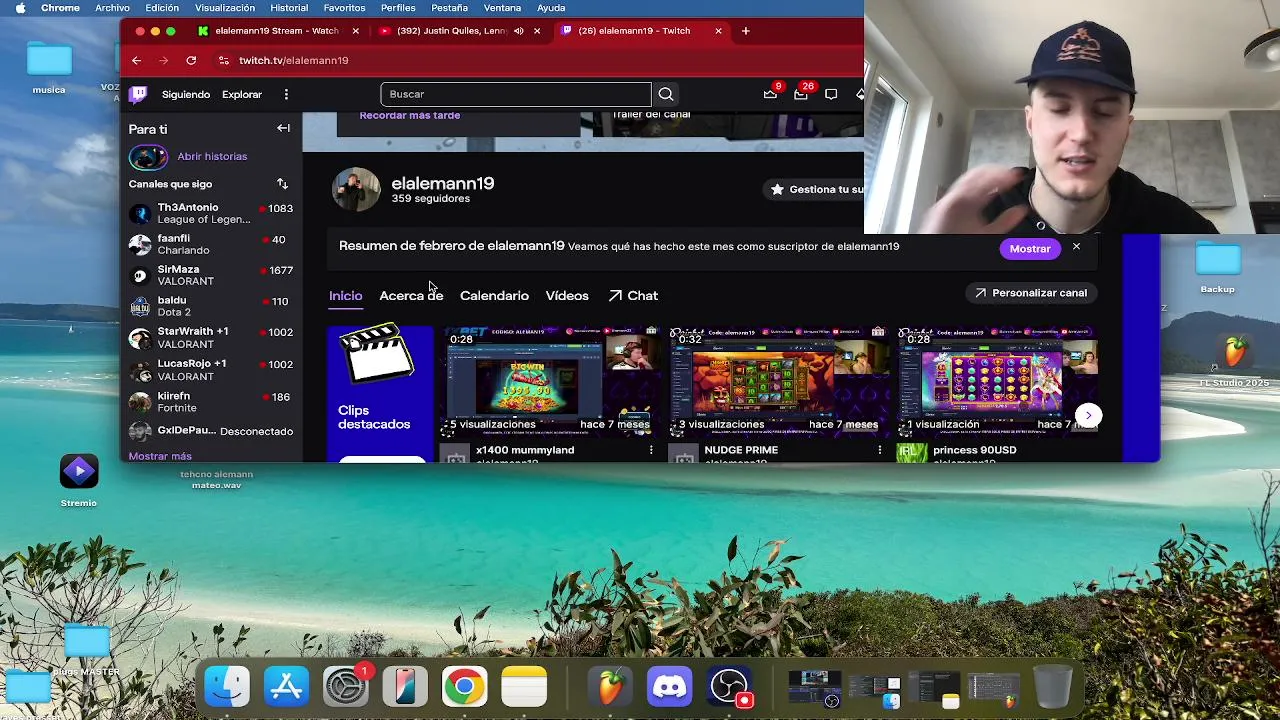
Task: Open a new Chrome tab
Action: [745, 31]
